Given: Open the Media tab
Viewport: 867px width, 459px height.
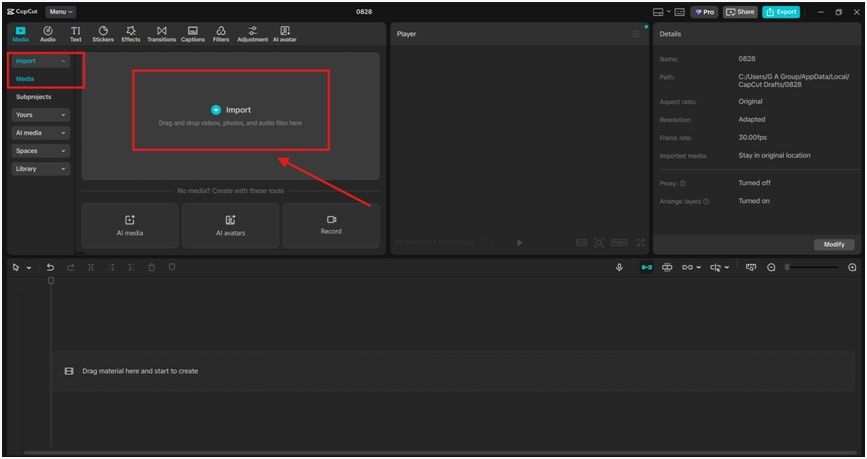Looking at the screenshot, I should tap(20, 34).
